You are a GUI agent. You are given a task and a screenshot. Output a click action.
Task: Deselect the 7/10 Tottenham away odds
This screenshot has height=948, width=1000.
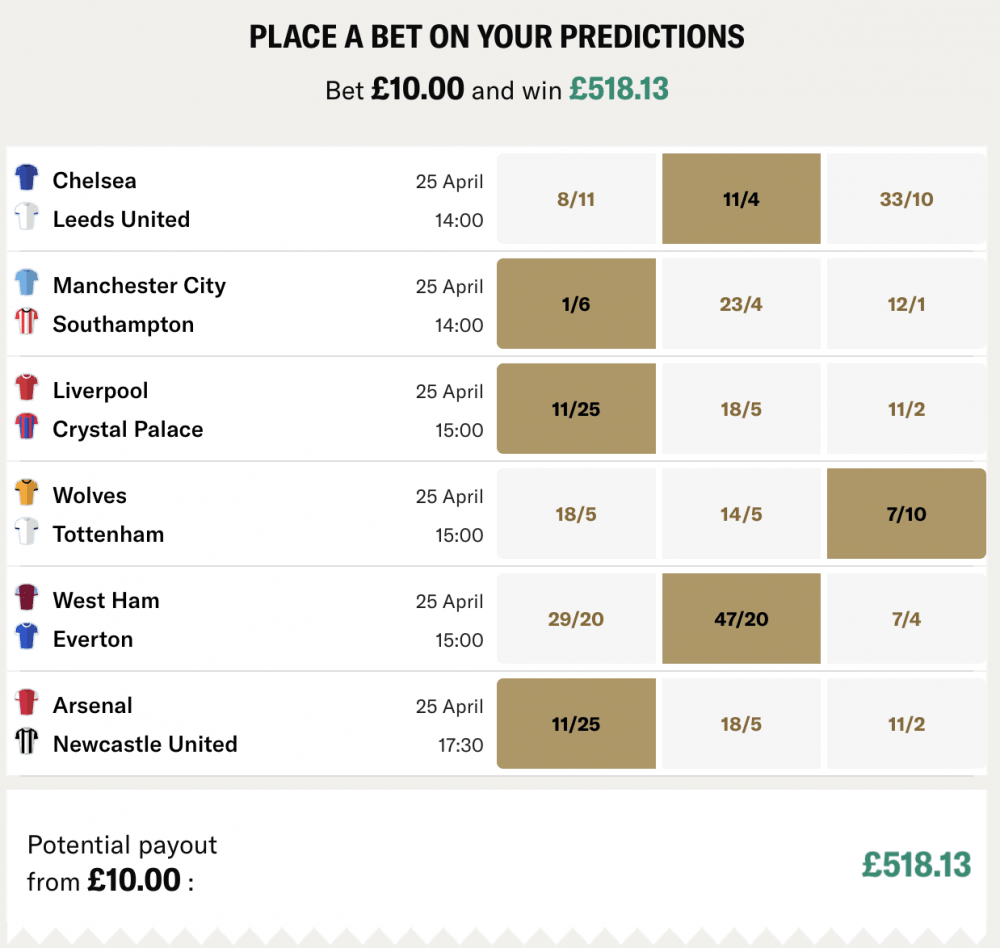click(x=906, y=513)
